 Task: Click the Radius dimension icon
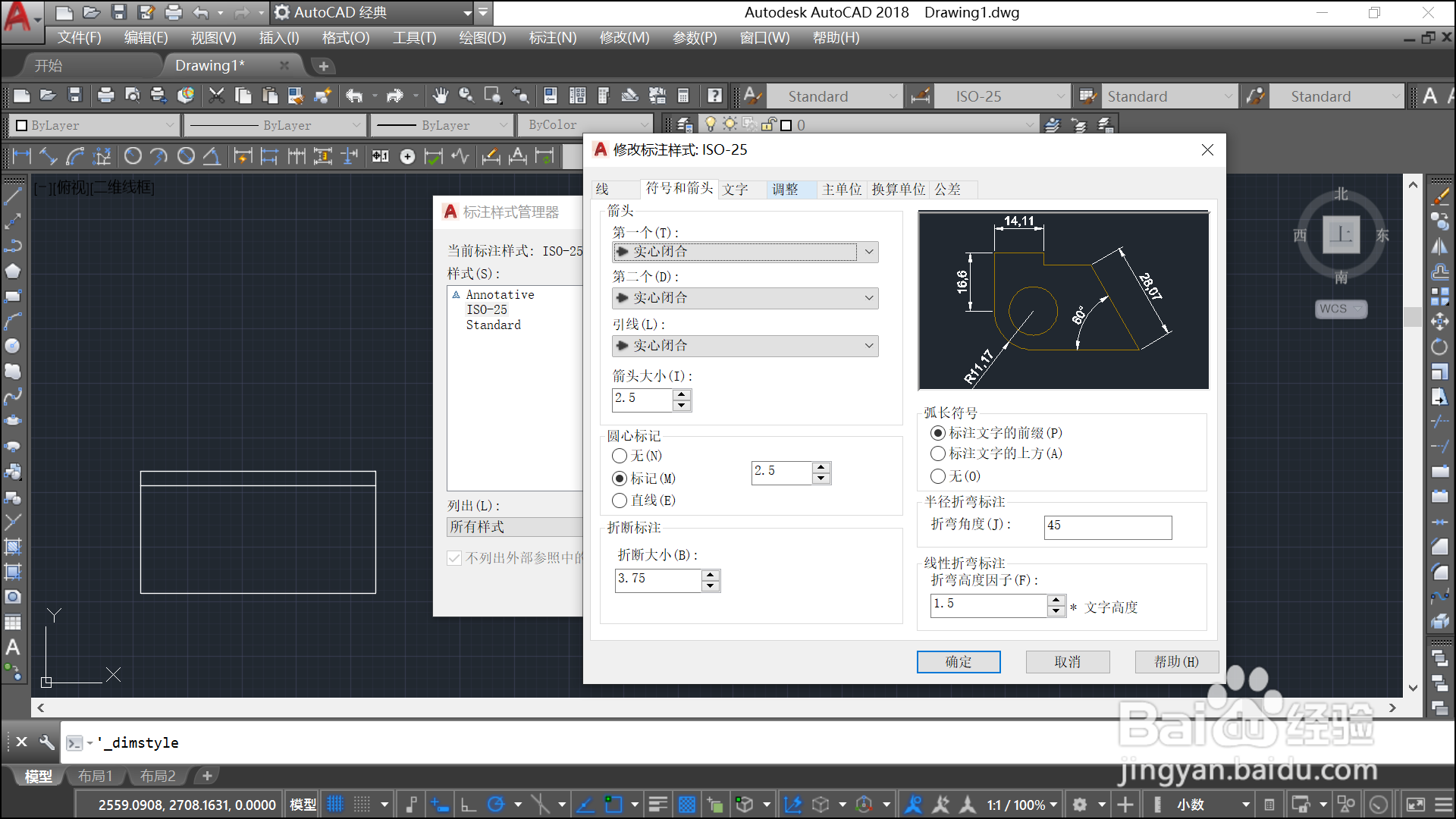(x=133, y=156)
